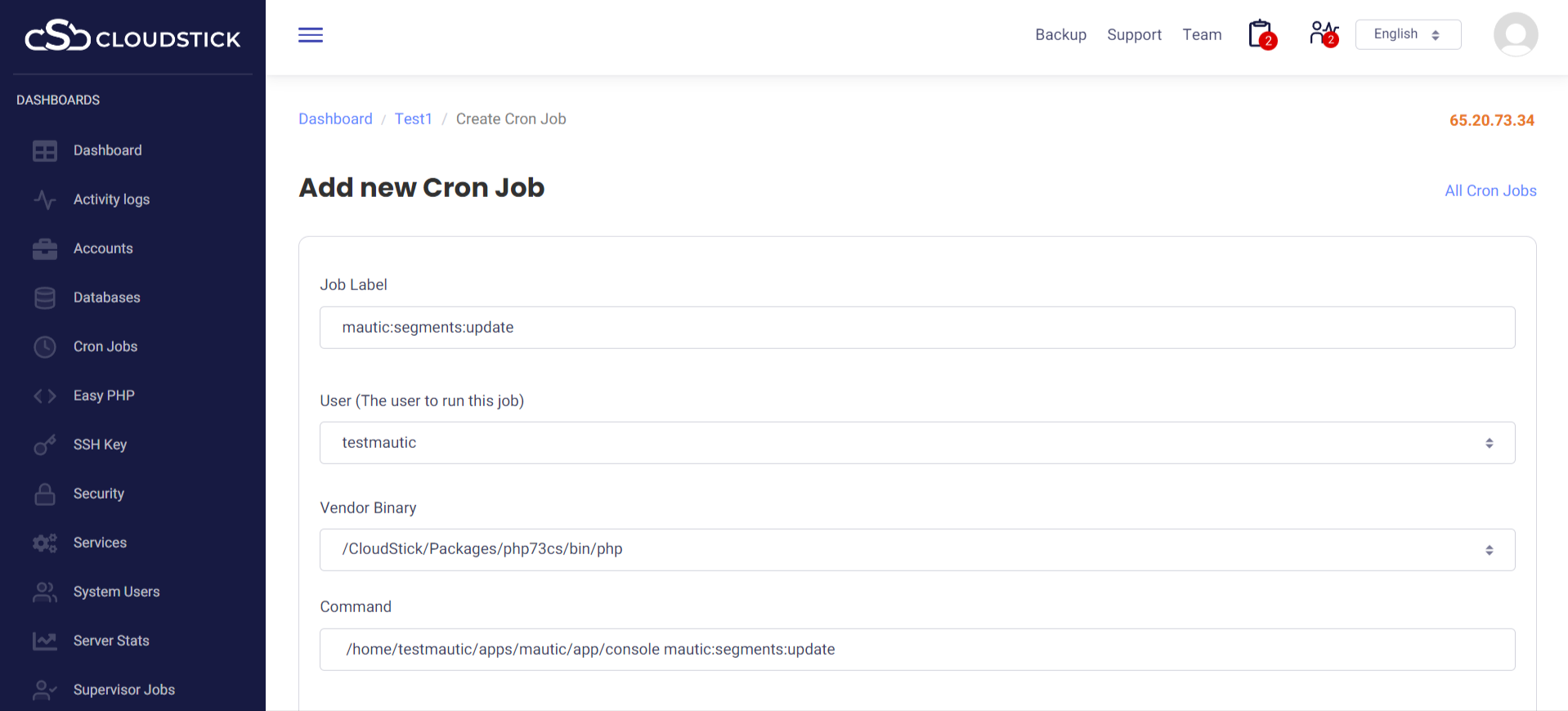The width and height of the screenshot is (1568, 711).
Task: Click the CloudStick logo
Action: tap(132, 37)
